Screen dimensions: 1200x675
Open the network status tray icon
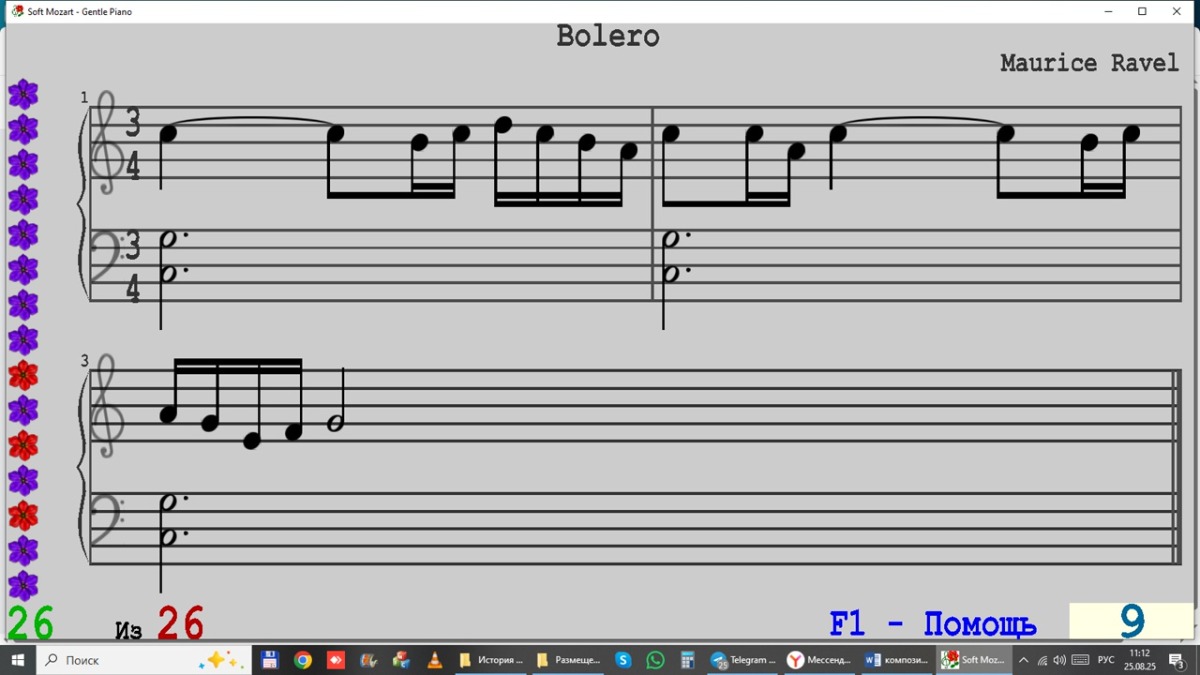pos(1042,660)
